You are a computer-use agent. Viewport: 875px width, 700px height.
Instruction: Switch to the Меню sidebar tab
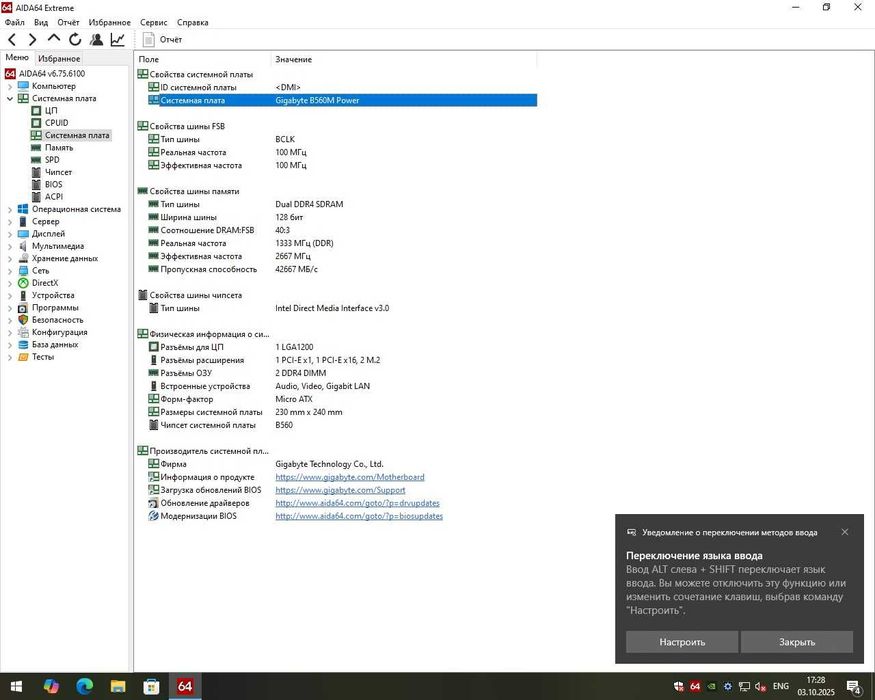coord(17,57)
